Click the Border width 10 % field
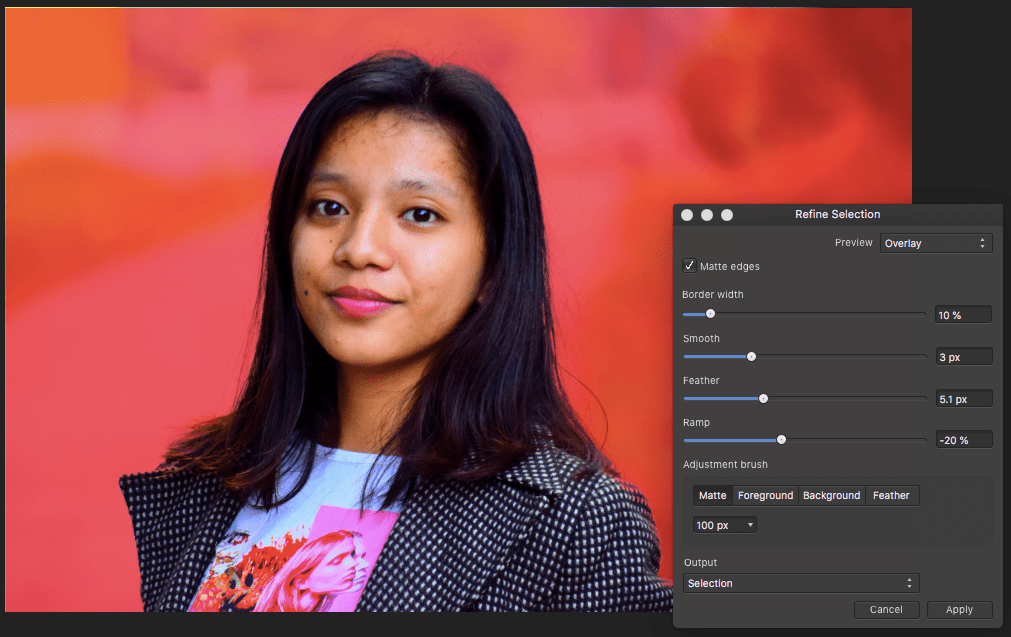 (962, 315)
